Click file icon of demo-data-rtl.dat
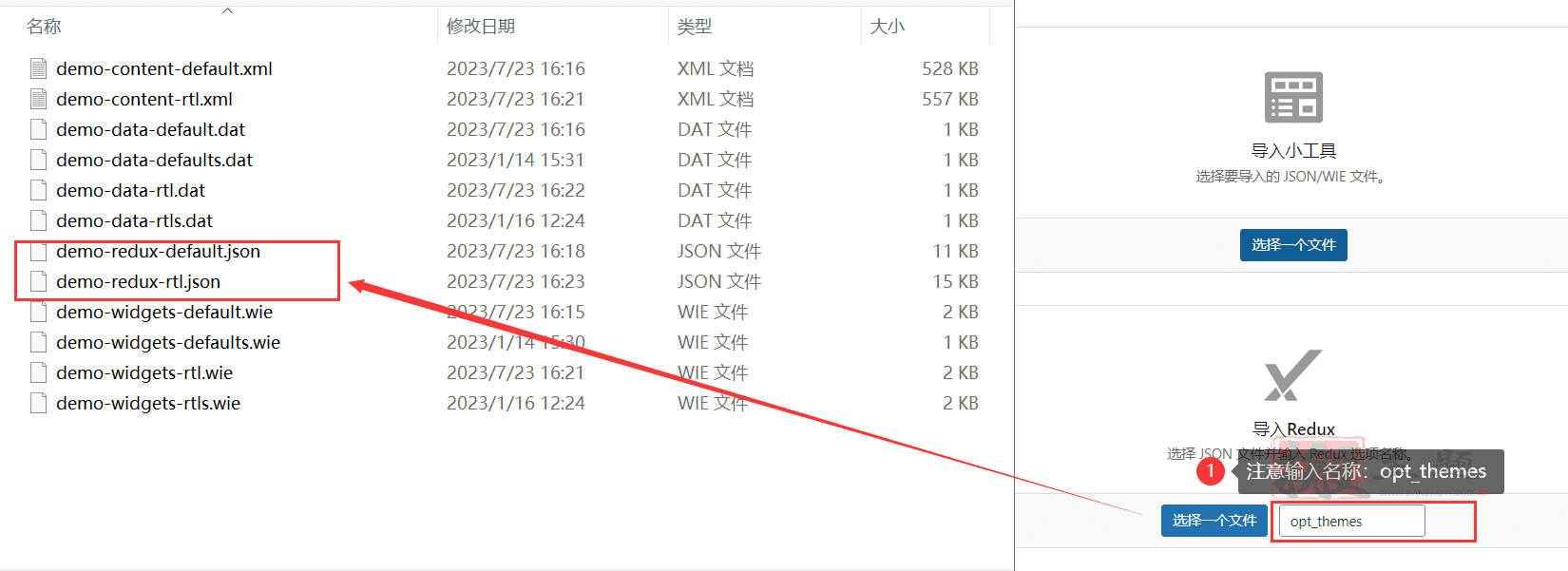The width and height of the screenshot is (1568, 571). (x=38, y=190)
